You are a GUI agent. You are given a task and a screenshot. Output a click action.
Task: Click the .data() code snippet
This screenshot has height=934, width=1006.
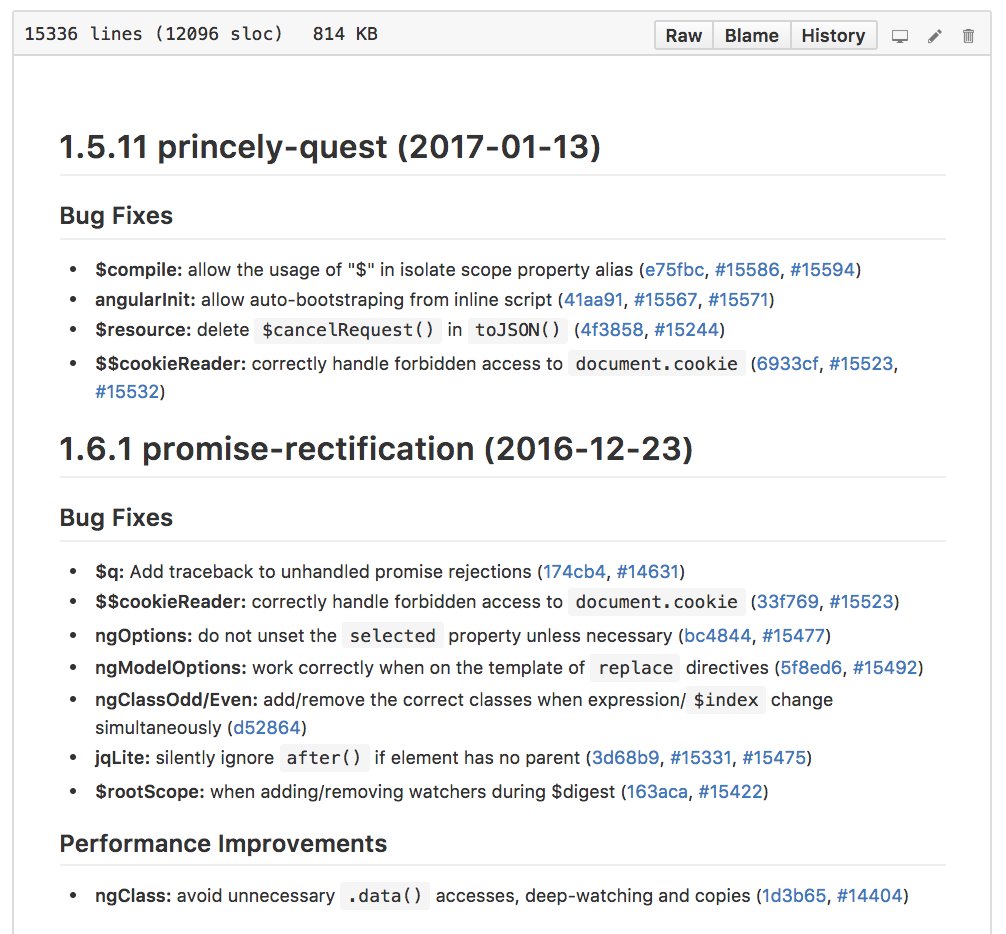click(385, 896)
